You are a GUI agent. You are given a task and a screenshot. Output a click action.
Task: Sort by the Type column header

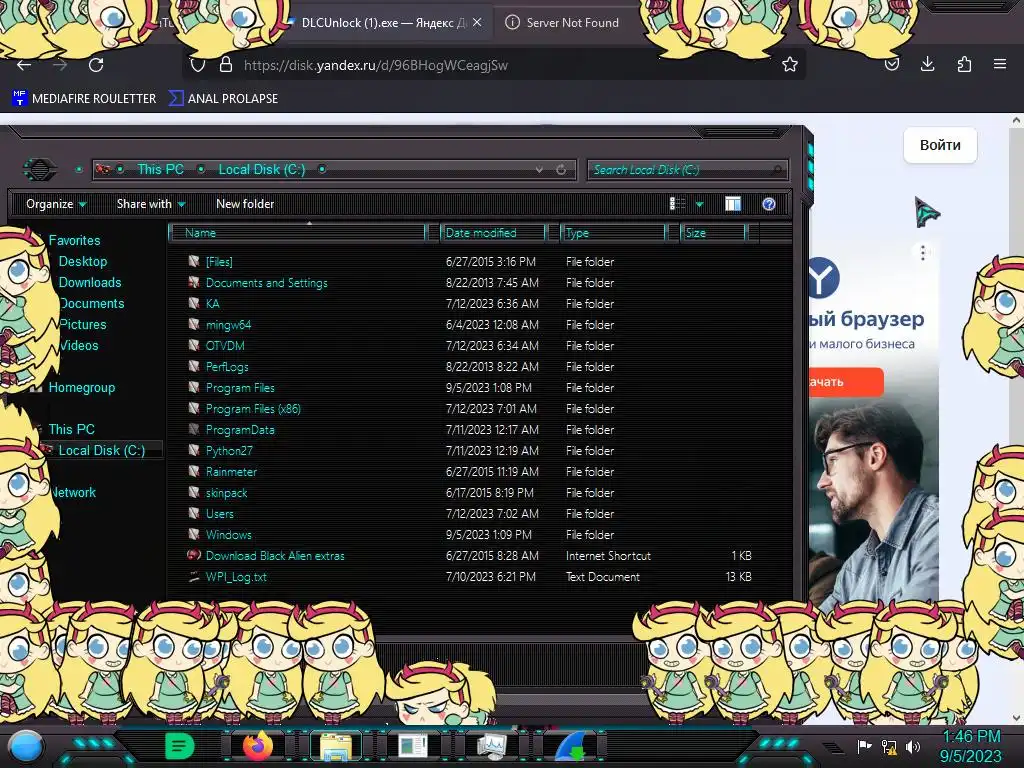613,232
